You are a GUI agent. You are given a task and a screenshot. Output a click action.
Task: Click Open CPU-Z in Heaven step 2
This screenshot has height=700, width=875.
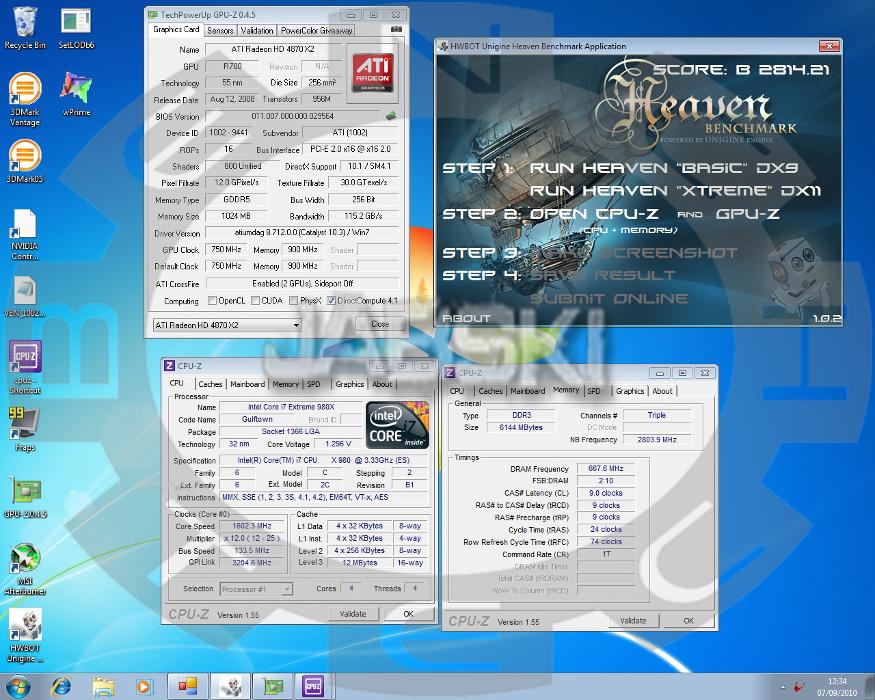(594, 213)
